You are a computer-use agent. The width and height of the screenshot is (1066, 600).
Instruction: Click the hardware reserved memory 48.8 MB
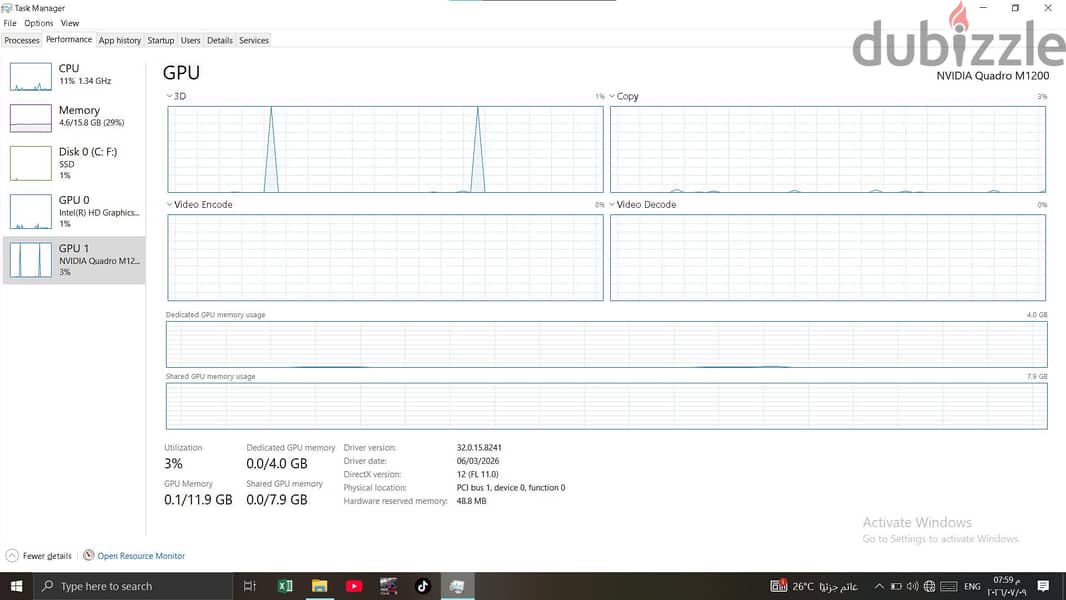pyautogui.click(x=471, y=501)
